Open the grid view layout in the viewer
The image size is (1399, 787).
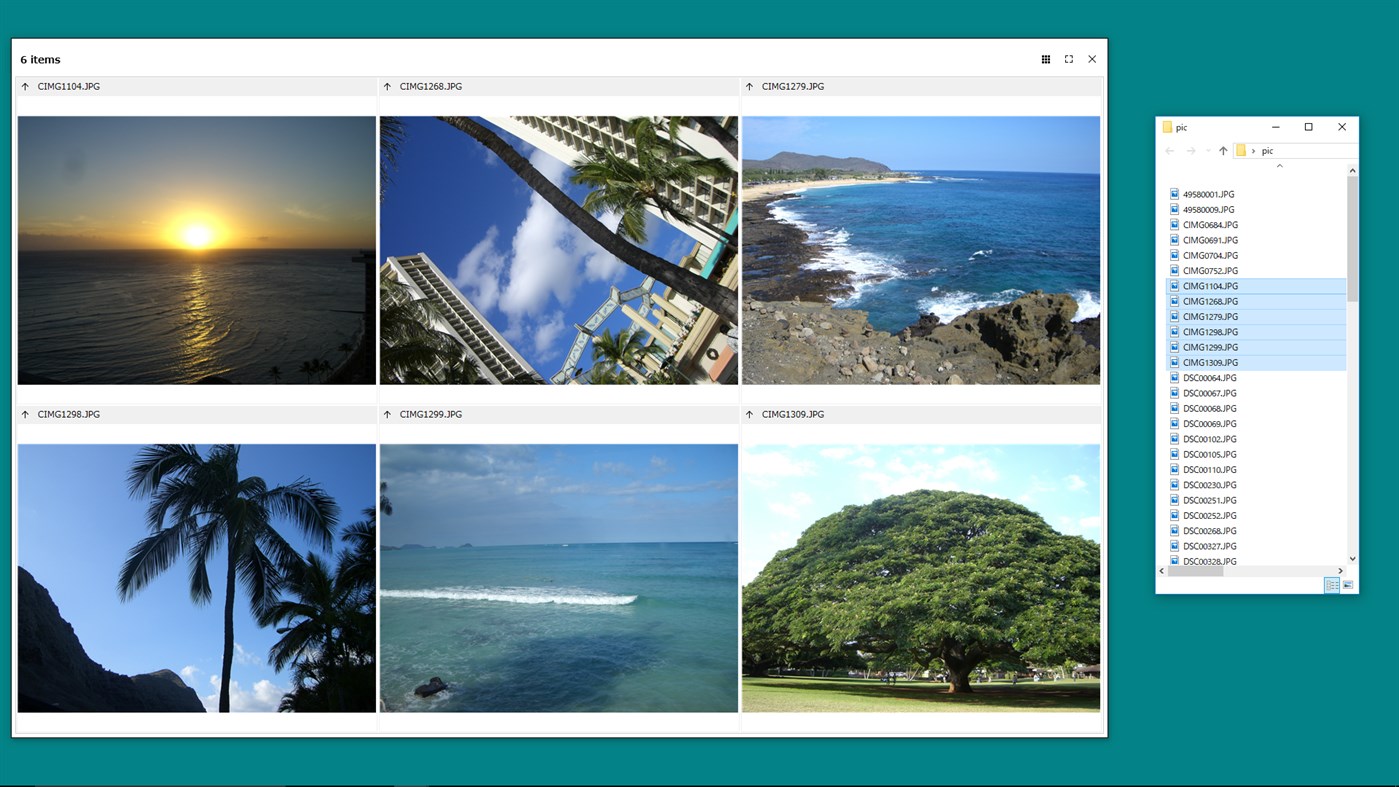click(x=1045, y=59)
